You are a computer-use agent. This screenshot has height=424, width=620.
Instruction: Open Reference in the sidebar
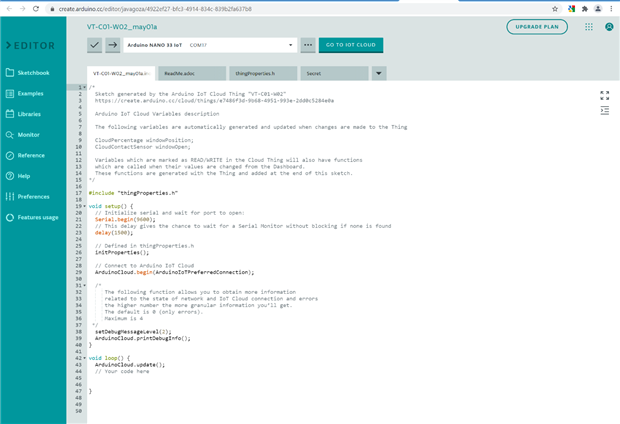(x=25, y=155)
